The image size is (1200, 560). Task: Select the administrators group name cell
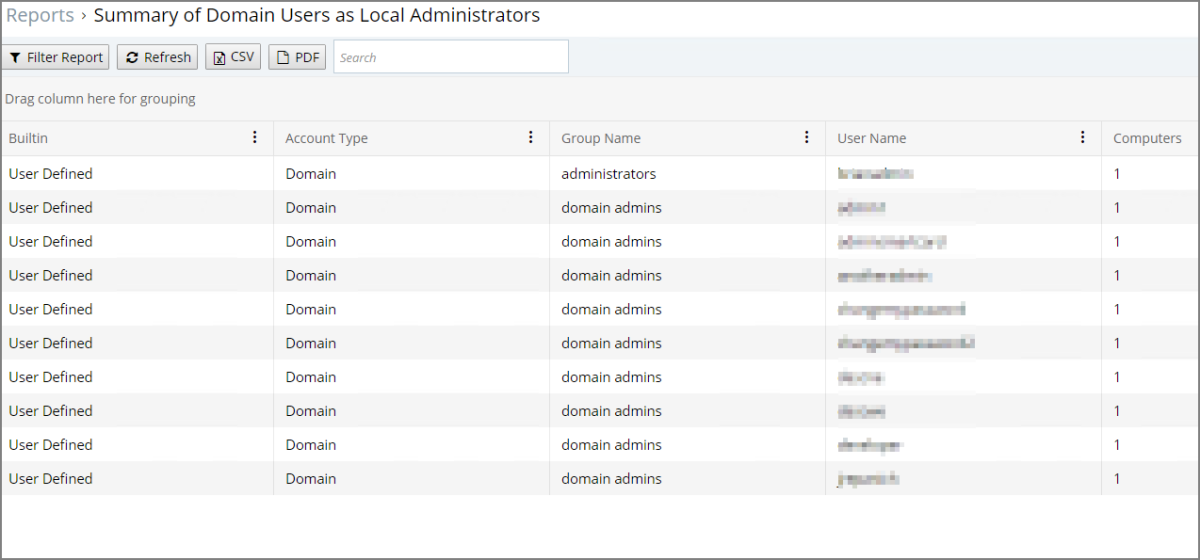click(x=608, y=174)
